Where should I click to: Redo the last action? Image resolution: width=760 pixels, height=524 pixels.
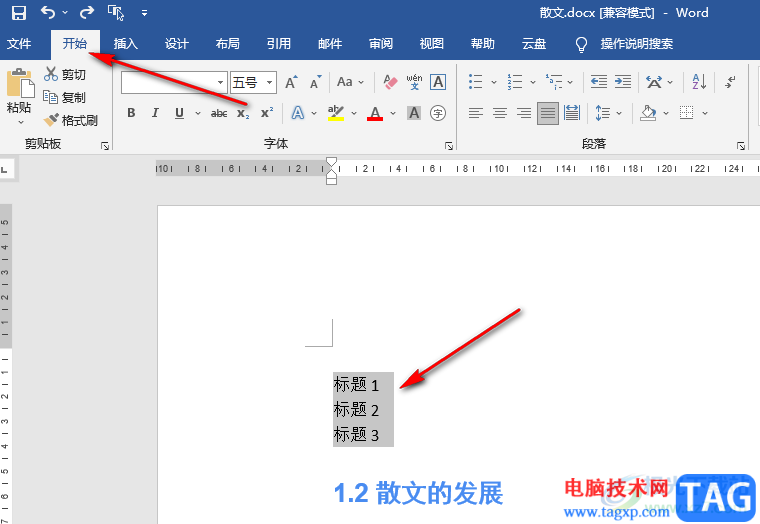86,12
